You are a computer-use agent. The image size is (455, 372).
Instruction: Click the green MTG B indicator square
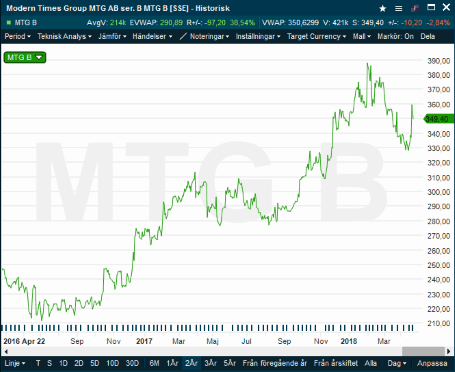click(x=9, y=23)
